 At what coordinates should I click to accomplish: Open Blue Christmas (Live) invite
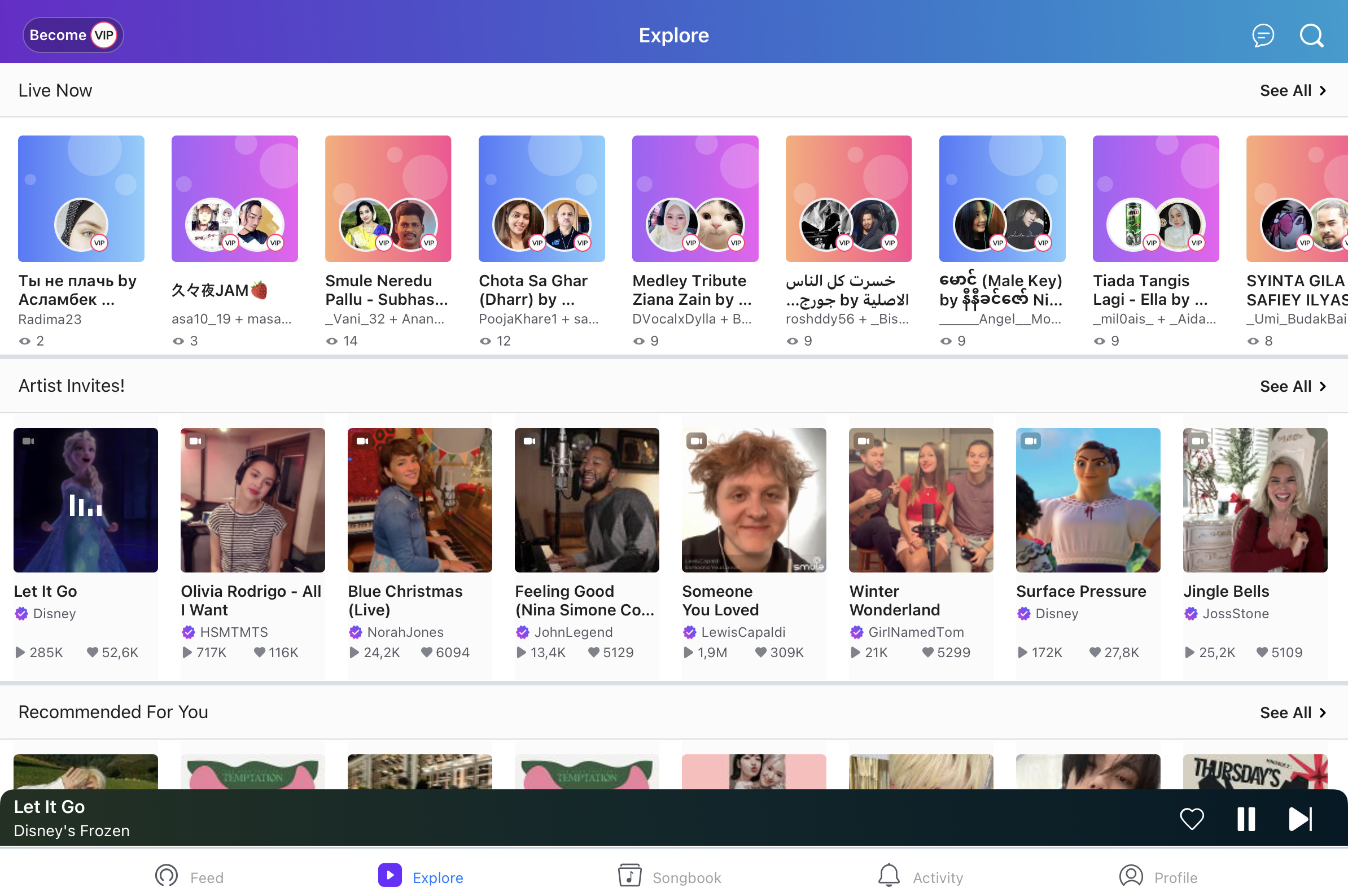tap(420, 500)
